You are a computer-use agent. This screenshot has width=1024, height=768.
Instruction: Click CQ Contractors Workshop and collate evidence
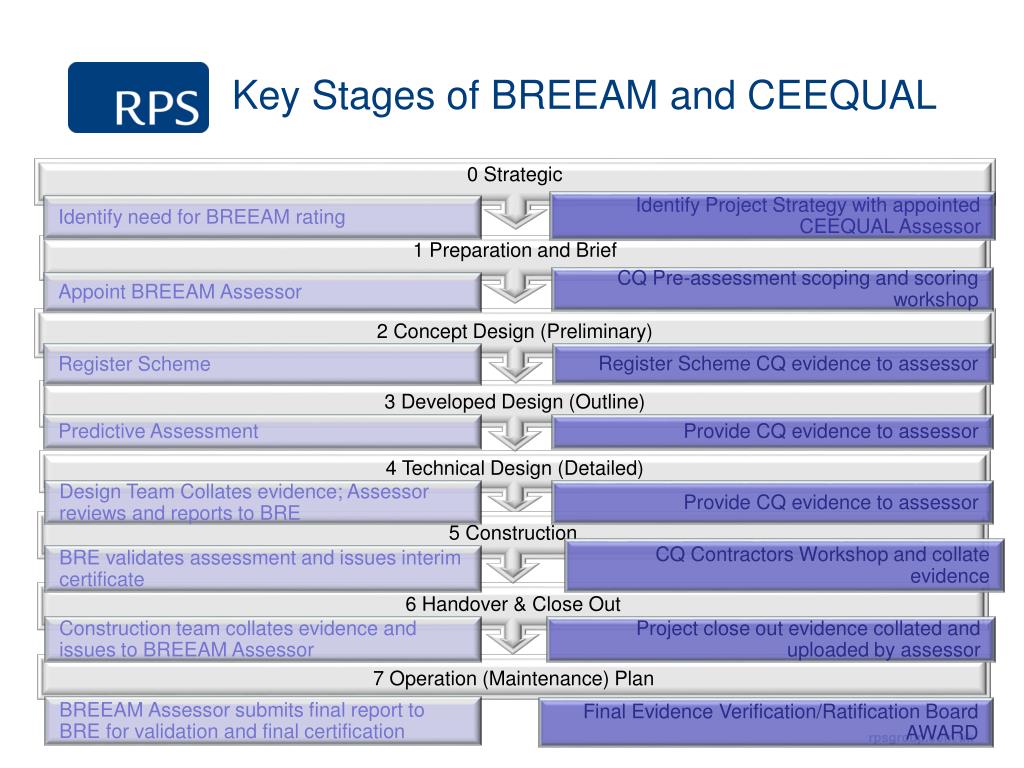tap(784, 566)
